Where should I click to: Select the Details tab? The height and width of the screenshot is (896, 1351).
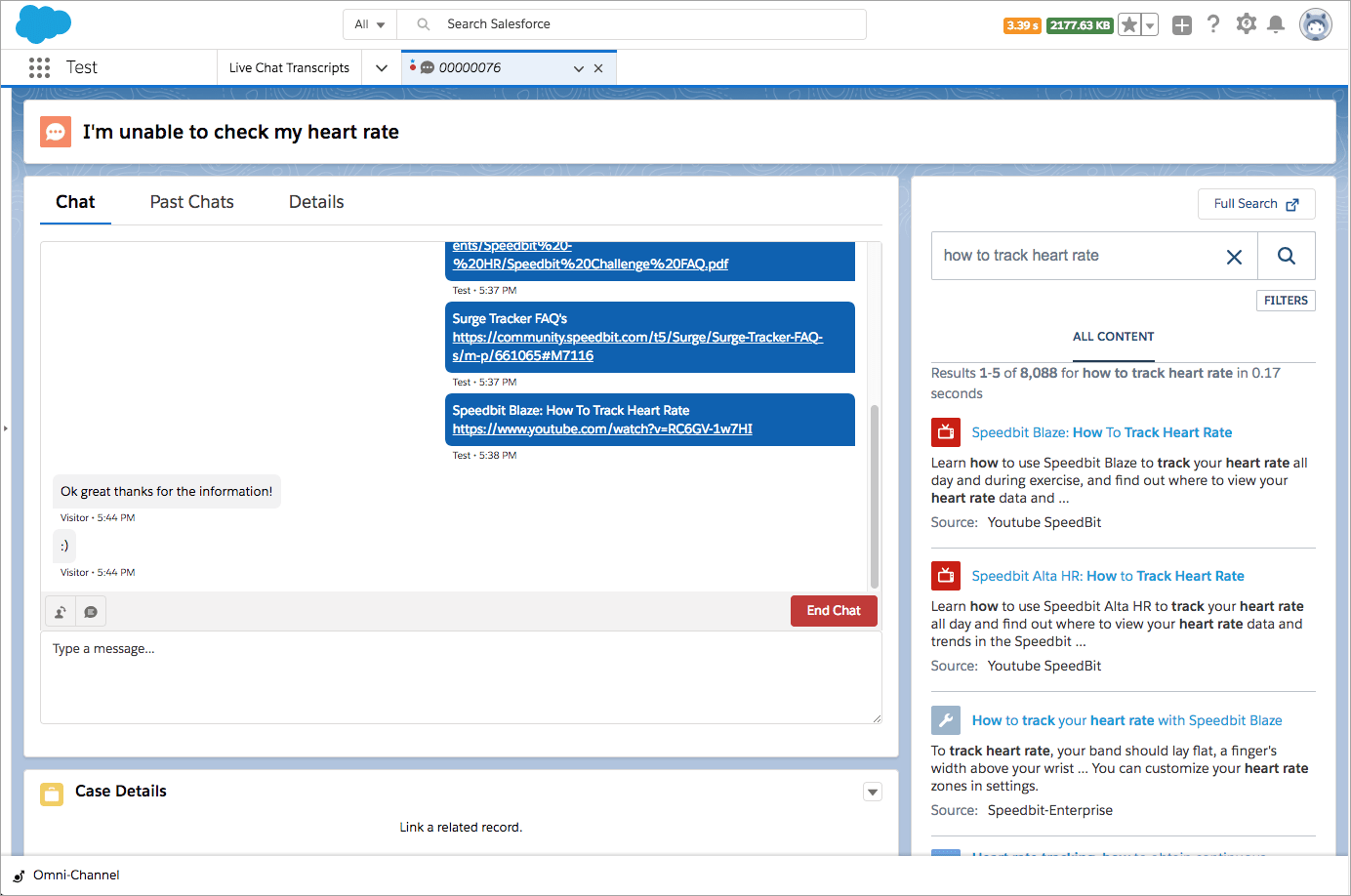coord(315,202)
